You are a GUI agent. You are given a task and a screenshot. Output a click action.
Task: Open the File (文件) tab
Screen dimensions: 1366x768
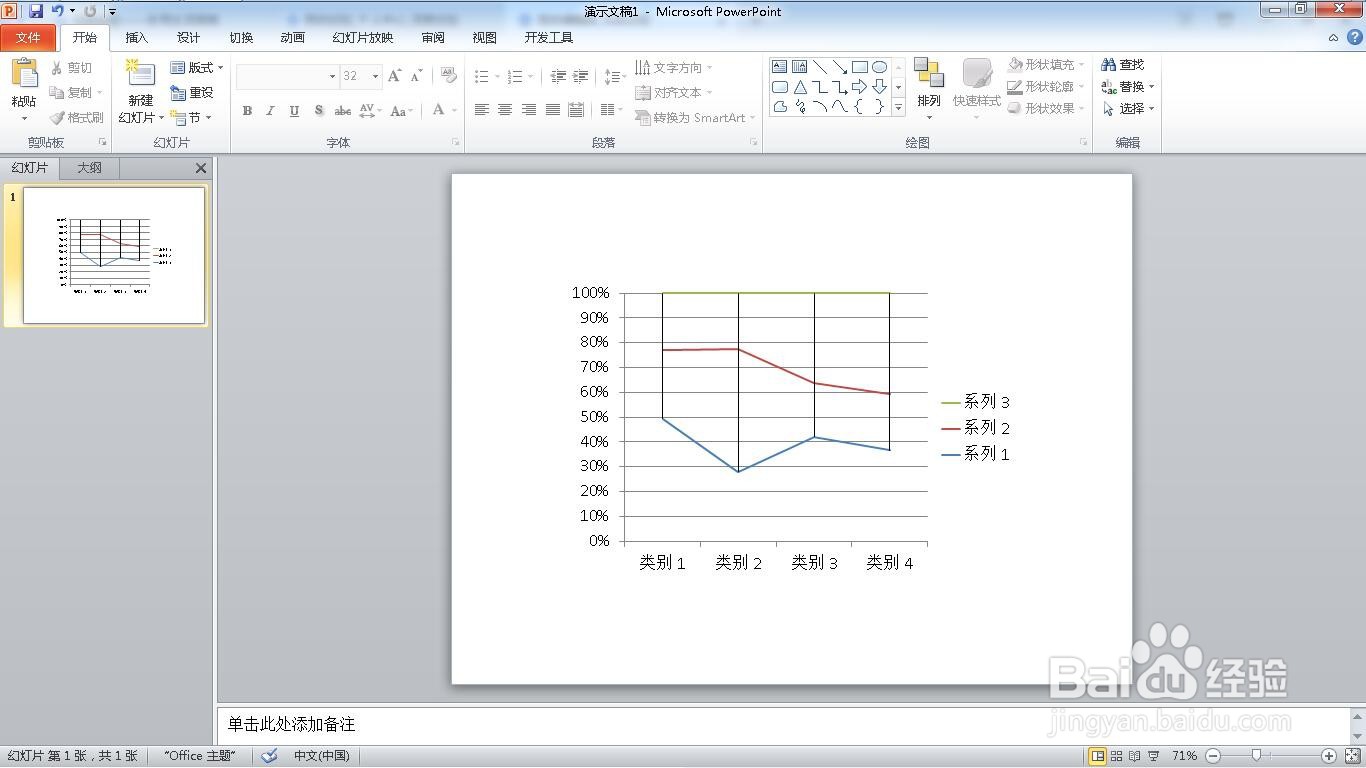click(29, 38)
